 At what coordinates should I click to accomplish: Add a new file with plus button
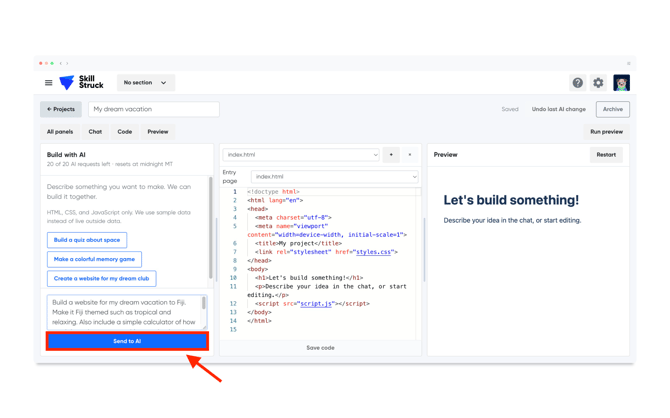[391, 155]
